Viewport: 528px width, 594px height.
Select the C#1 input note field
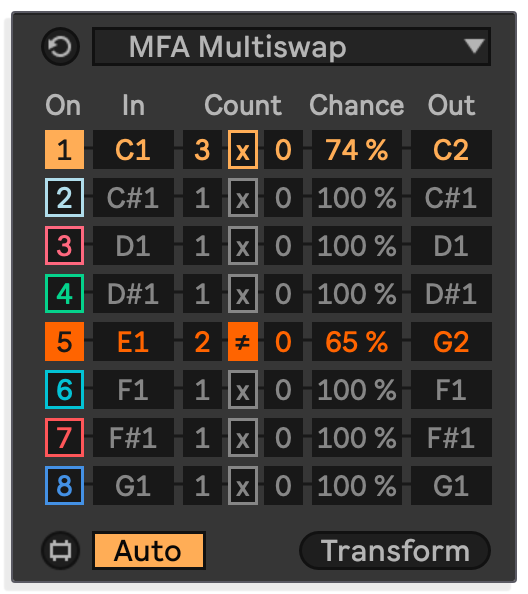(x=133, y=197)
